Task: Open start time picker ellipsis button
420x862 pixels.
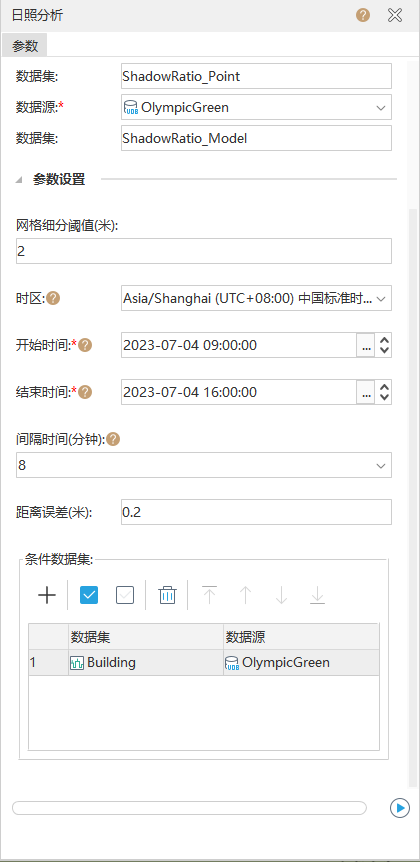Action: [366, 346]
